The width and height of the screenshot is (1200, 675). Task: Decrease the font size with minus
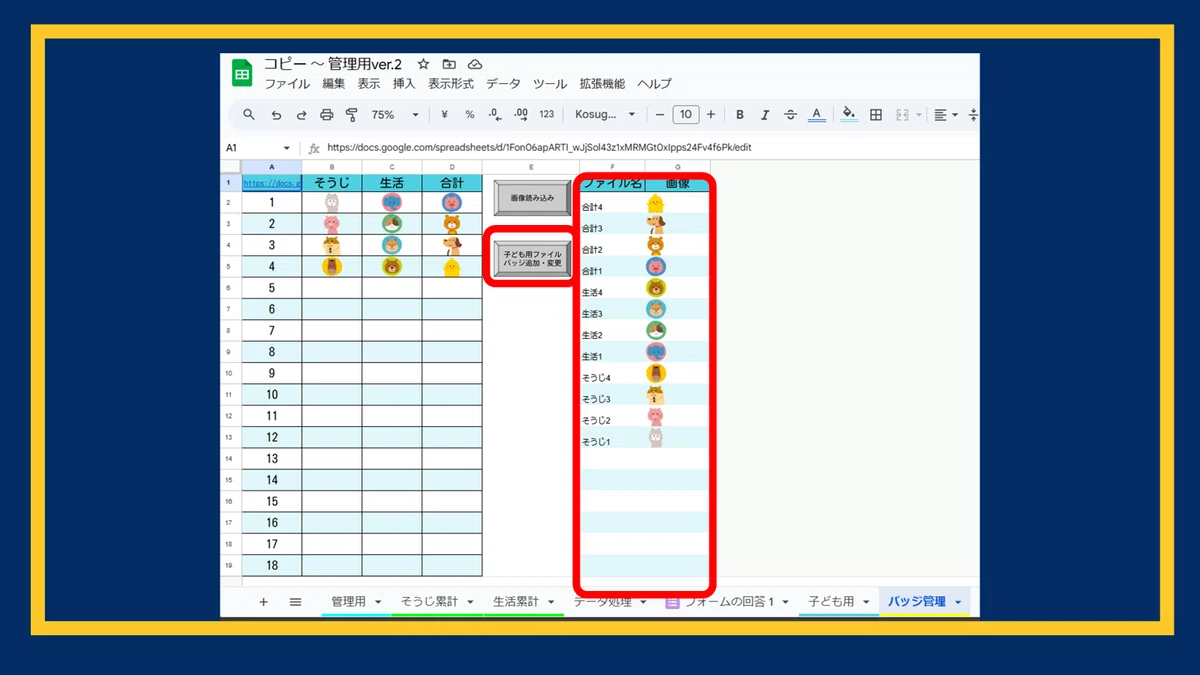[x=660, y=115]
